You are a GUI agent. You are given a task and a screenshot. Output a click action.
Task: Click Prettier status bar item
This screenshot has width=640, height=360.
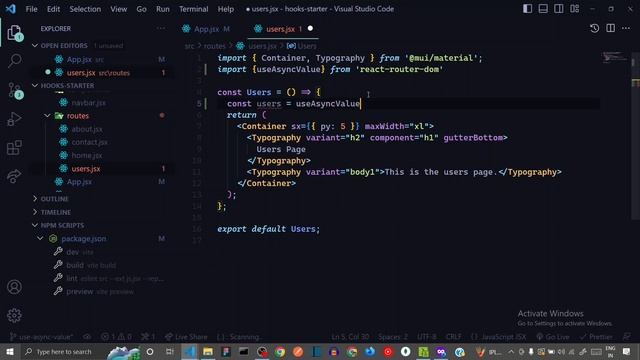596,337
